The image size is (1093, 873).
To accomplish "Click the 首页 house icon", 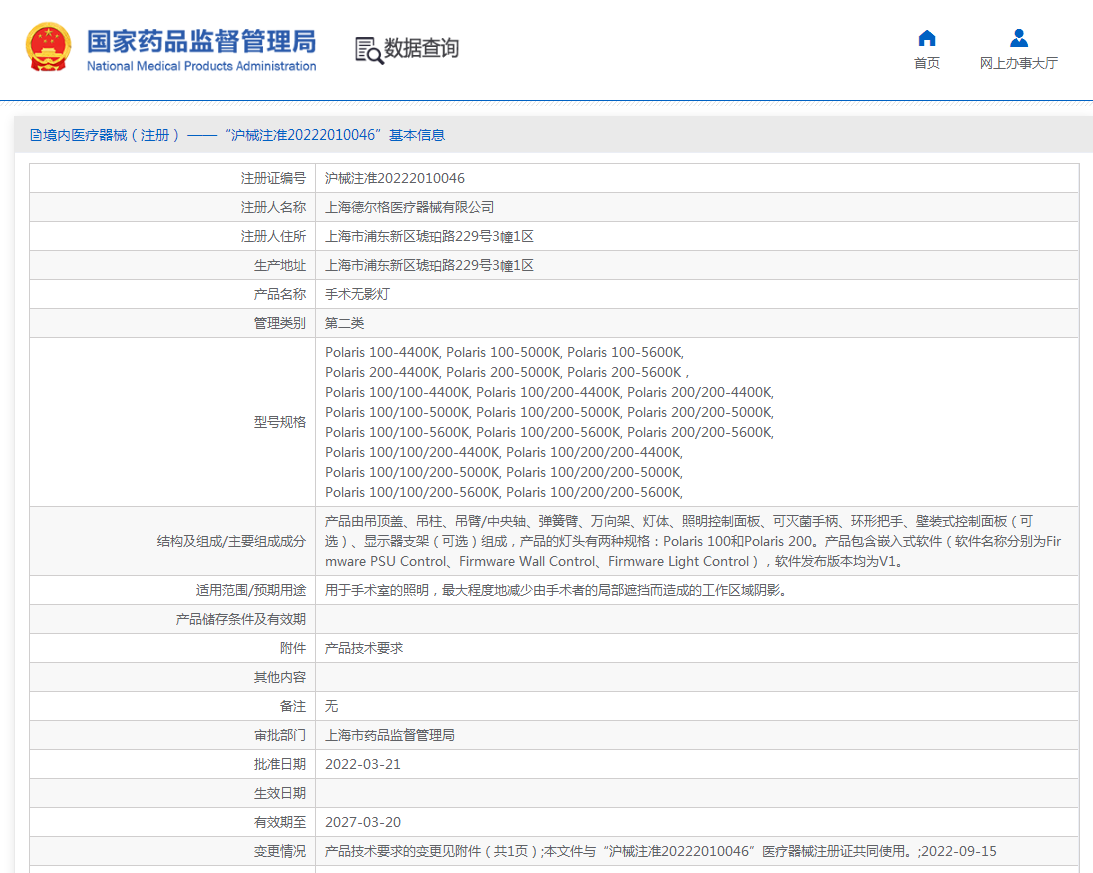I will click(926, 38).
